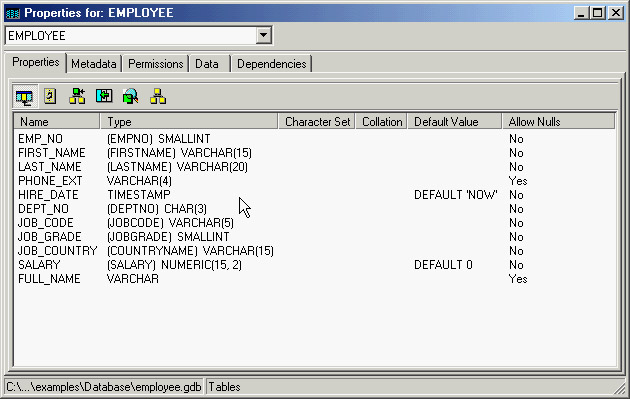Sort by the Name column header
Image resolution: width=630 pixels, height=399 pixels.
click(57, 121)
